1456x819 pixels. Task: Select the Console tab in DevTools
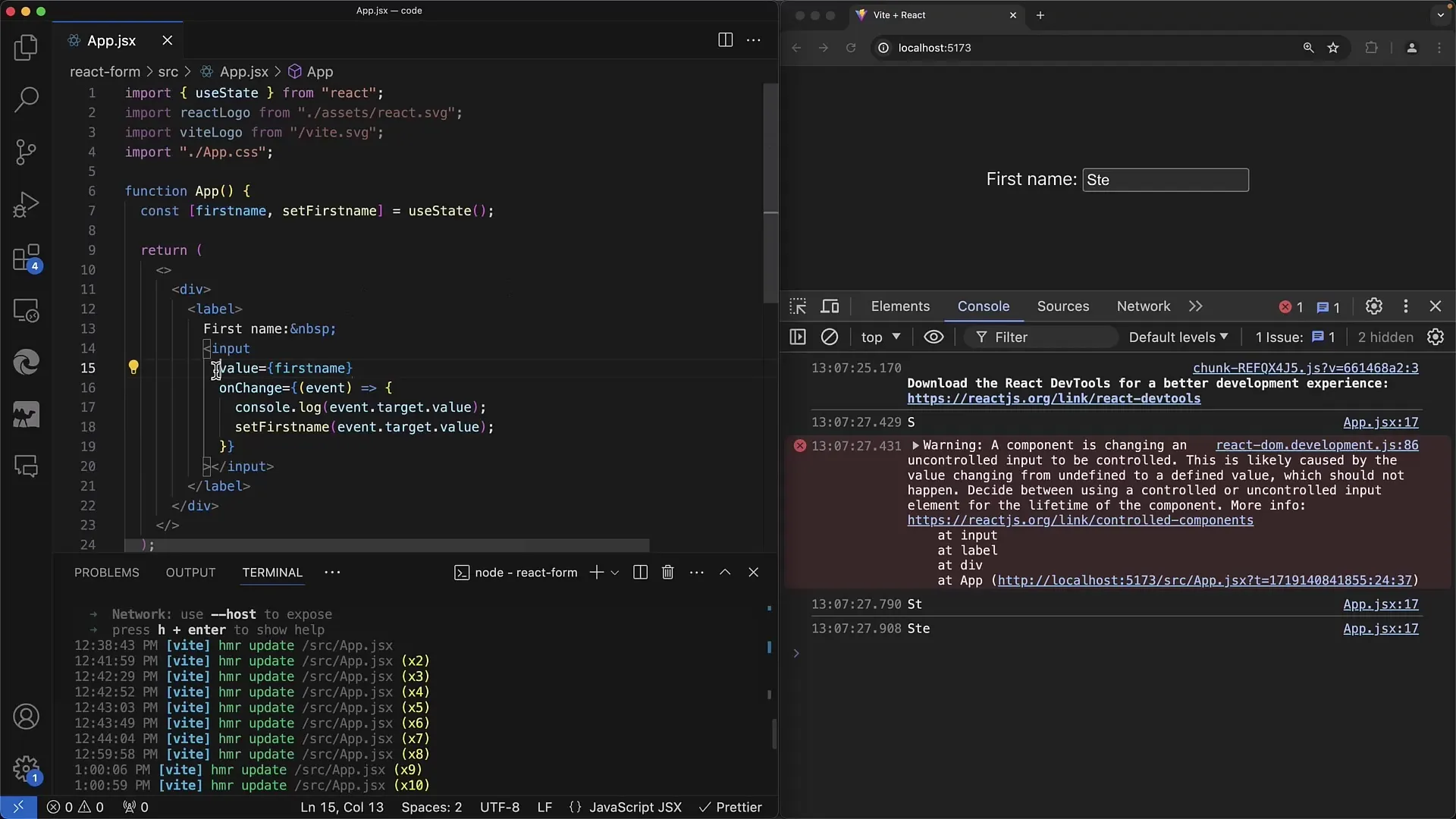pyautogui.click(x=983, y=306)
